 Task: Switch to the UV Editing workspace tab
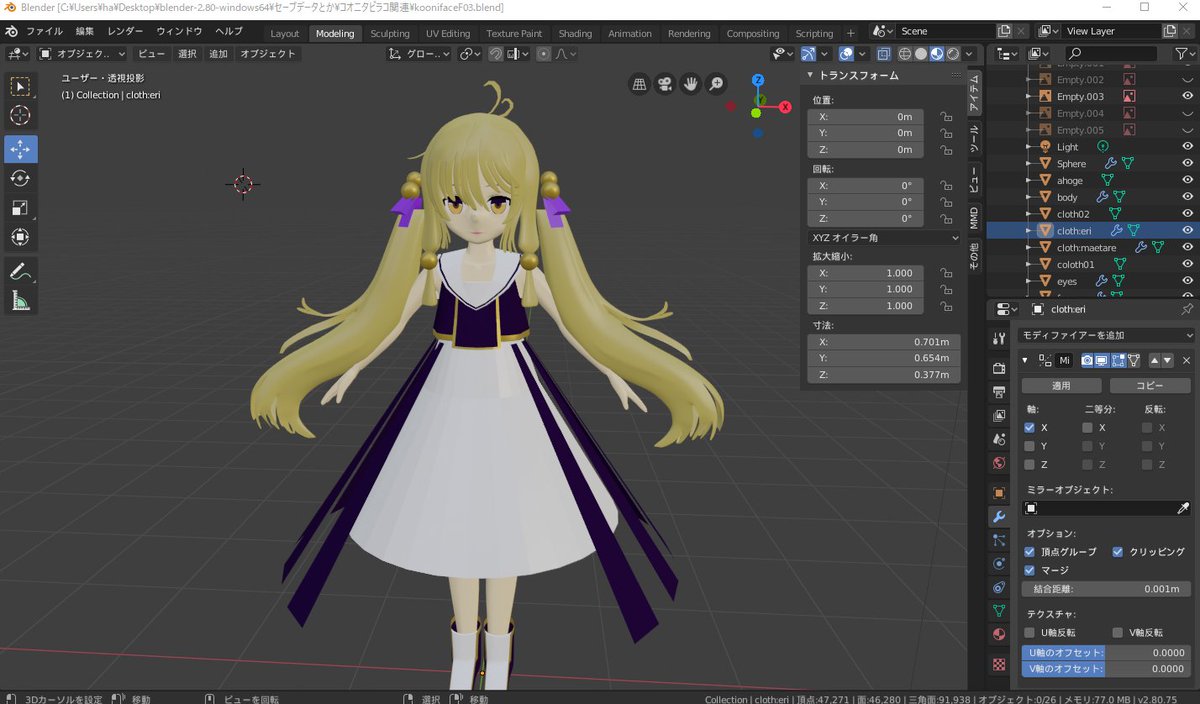pos(448,33)
